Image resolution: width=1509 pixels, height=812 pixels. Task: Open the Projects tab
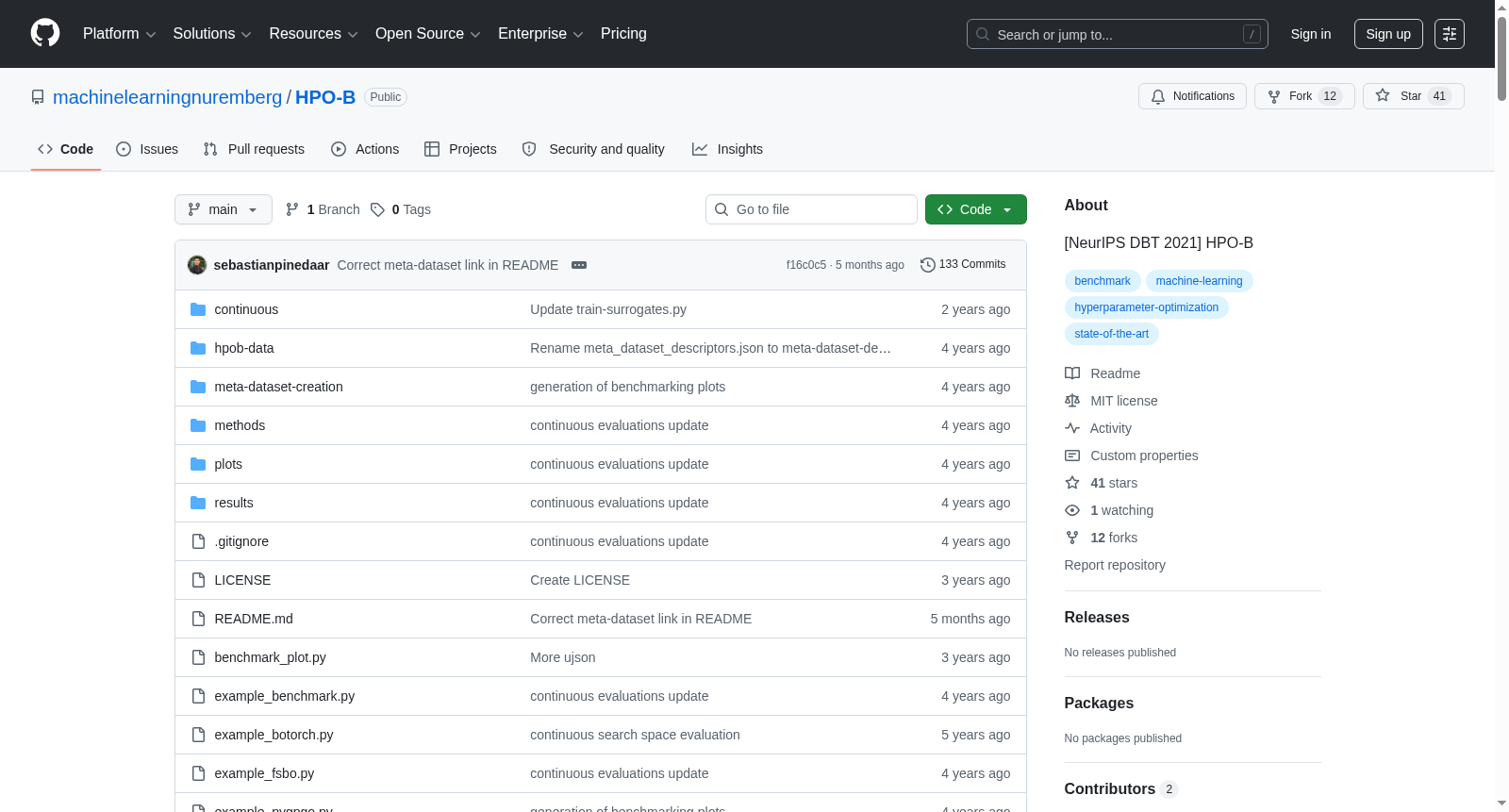[460, 149]
